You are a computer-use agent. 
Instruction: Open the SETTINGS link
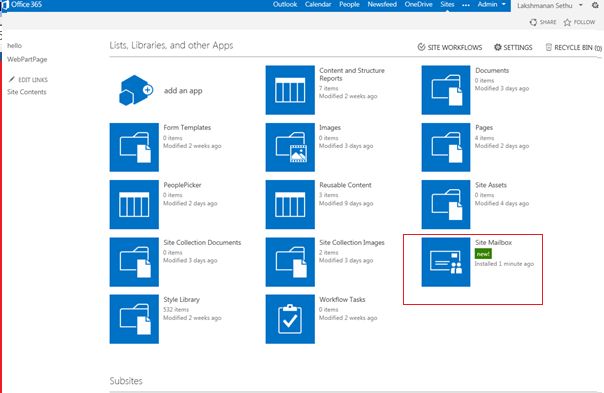(513, 47)
